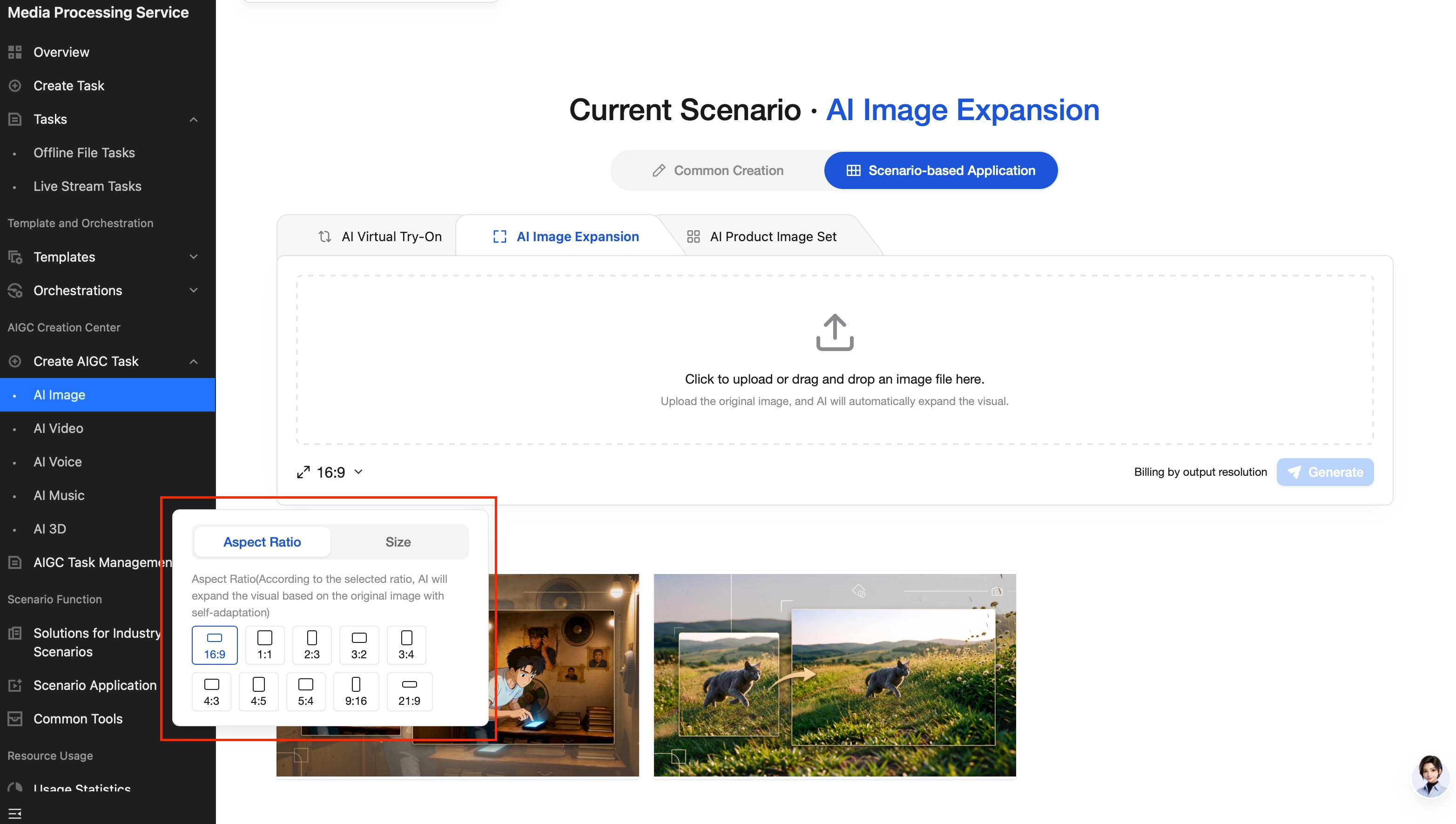
Task: Click the Create Task plus icon
Action: [15, 86]
